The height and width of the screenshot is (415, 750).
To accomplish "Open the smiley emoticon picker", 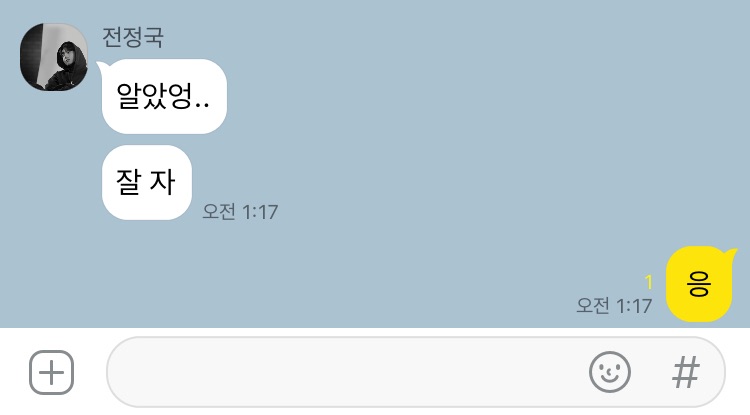I will click(x=610, y=372).
